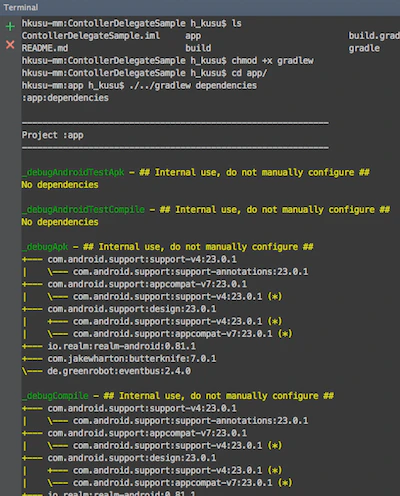Click the _debugAndroidTestApk configuration heading
Screen dimensions: 400x496
(x=196, y=172)
